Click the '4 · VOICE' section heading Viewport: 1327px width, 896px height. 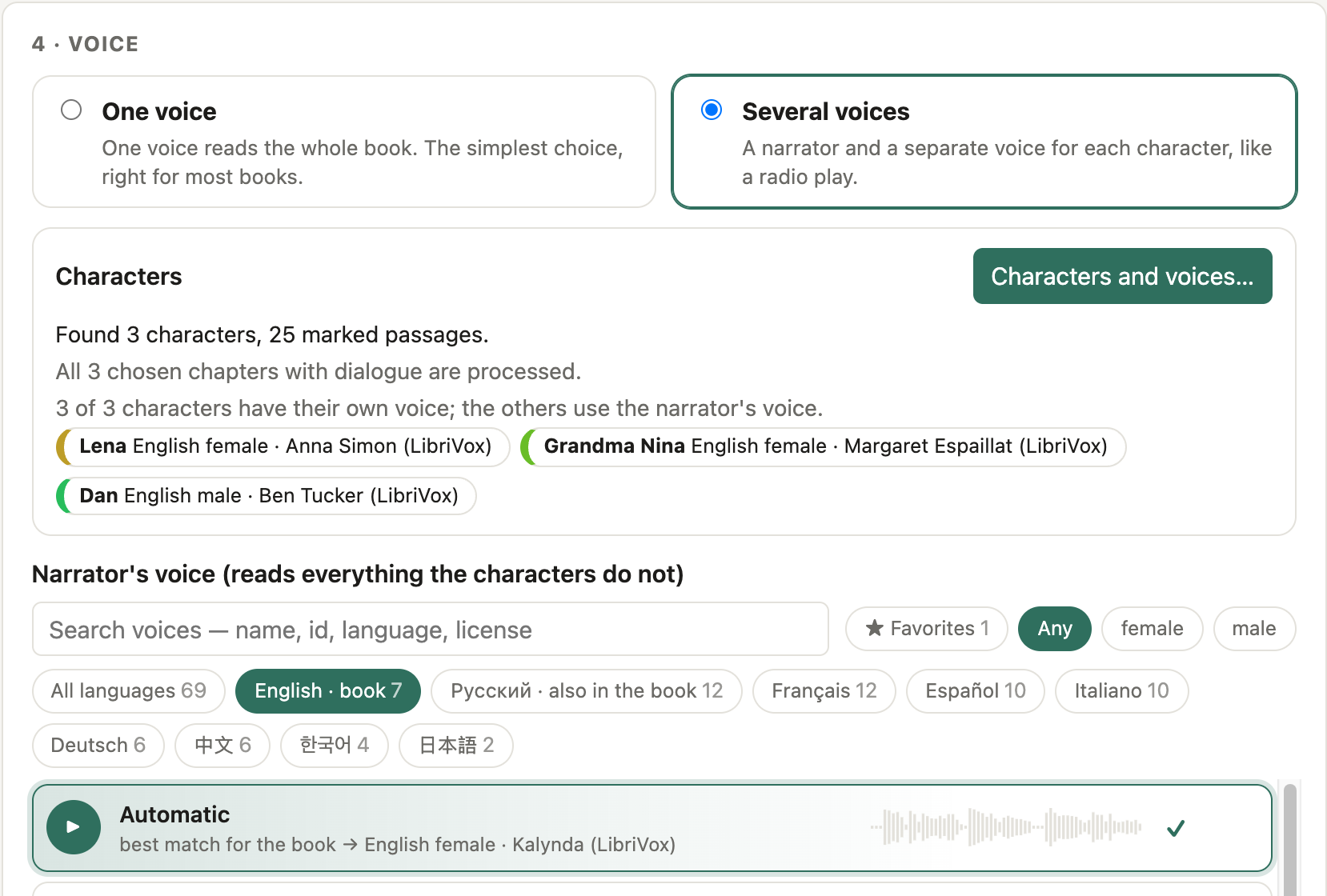tap(86, 44)
